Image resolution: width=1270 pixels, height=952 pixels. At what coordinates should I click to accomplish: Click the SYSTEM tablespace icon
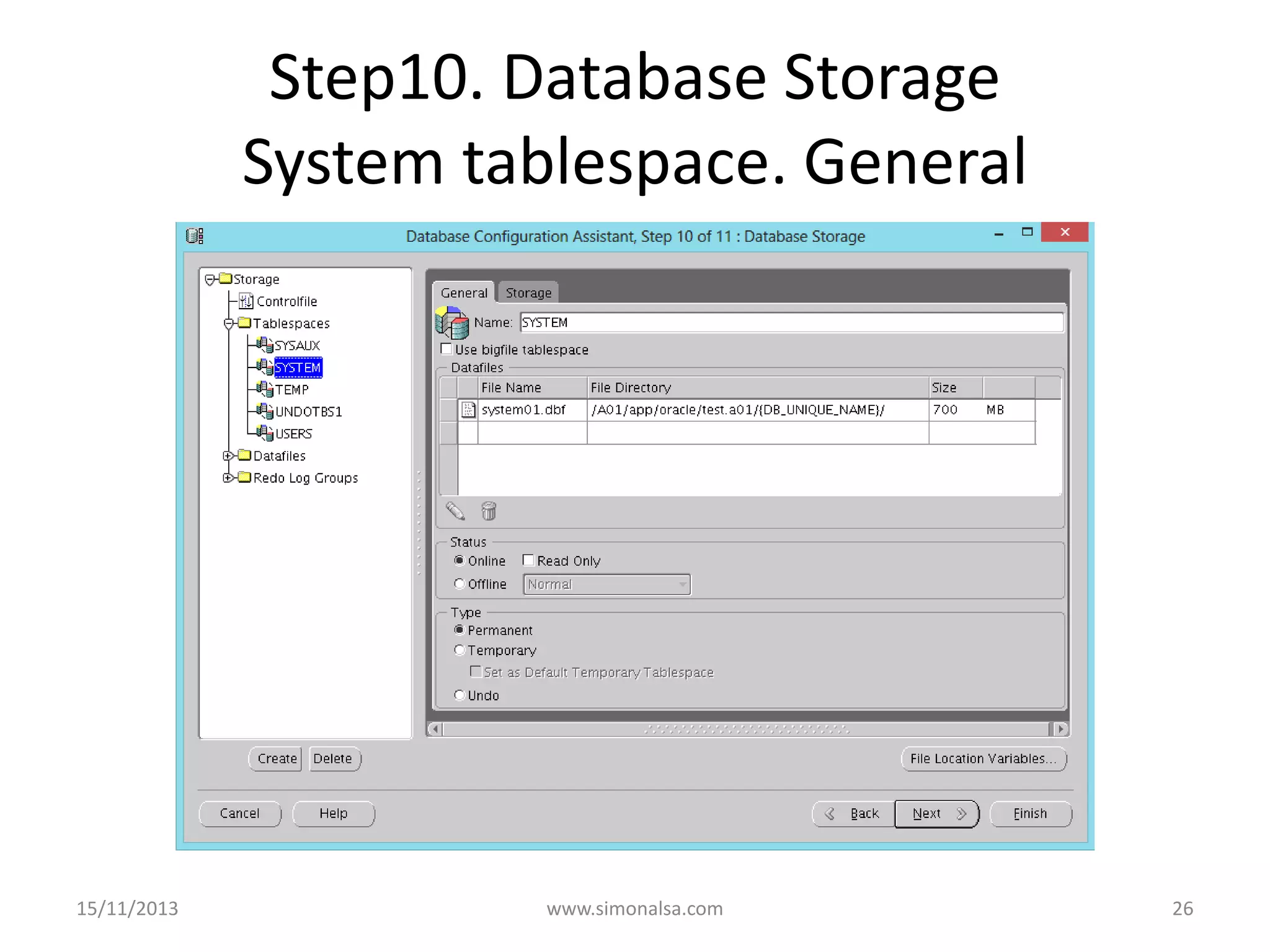(x=265, y=367)
